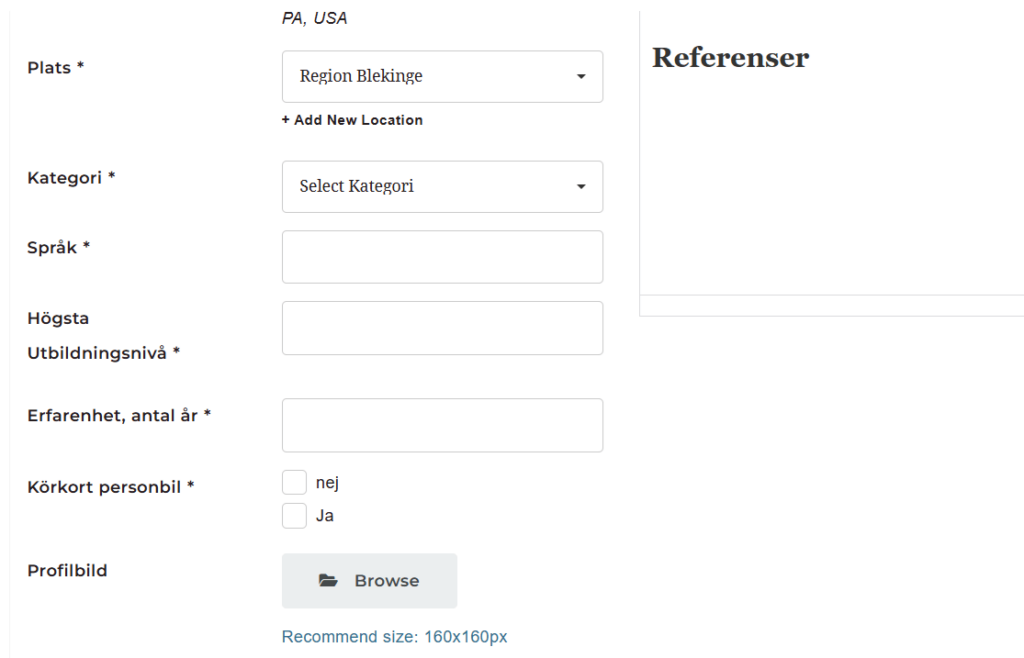
Task: Click the "PA, USA" italic text
Action: [x=315, y=18]
